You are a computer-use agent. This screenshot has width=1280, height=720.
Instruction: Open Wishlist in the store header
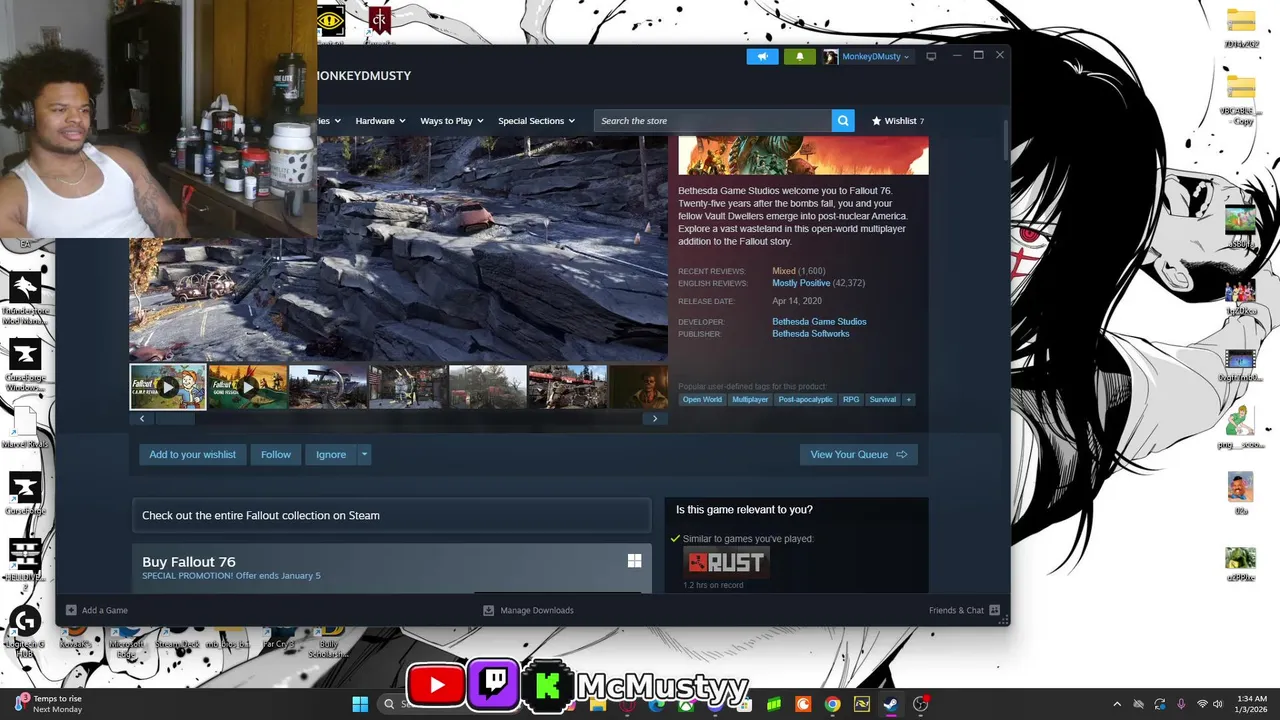pos(898,121)
